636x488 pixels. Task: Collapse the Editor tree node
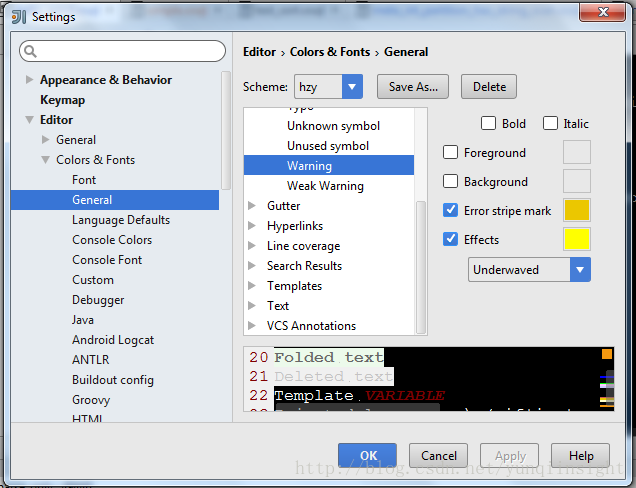click(29, 120)
